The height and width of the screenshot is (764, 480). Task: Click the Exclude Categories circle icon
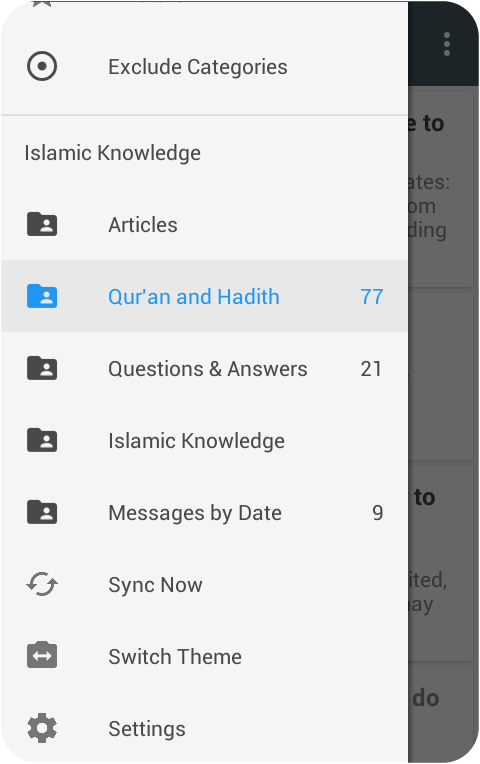42,66
